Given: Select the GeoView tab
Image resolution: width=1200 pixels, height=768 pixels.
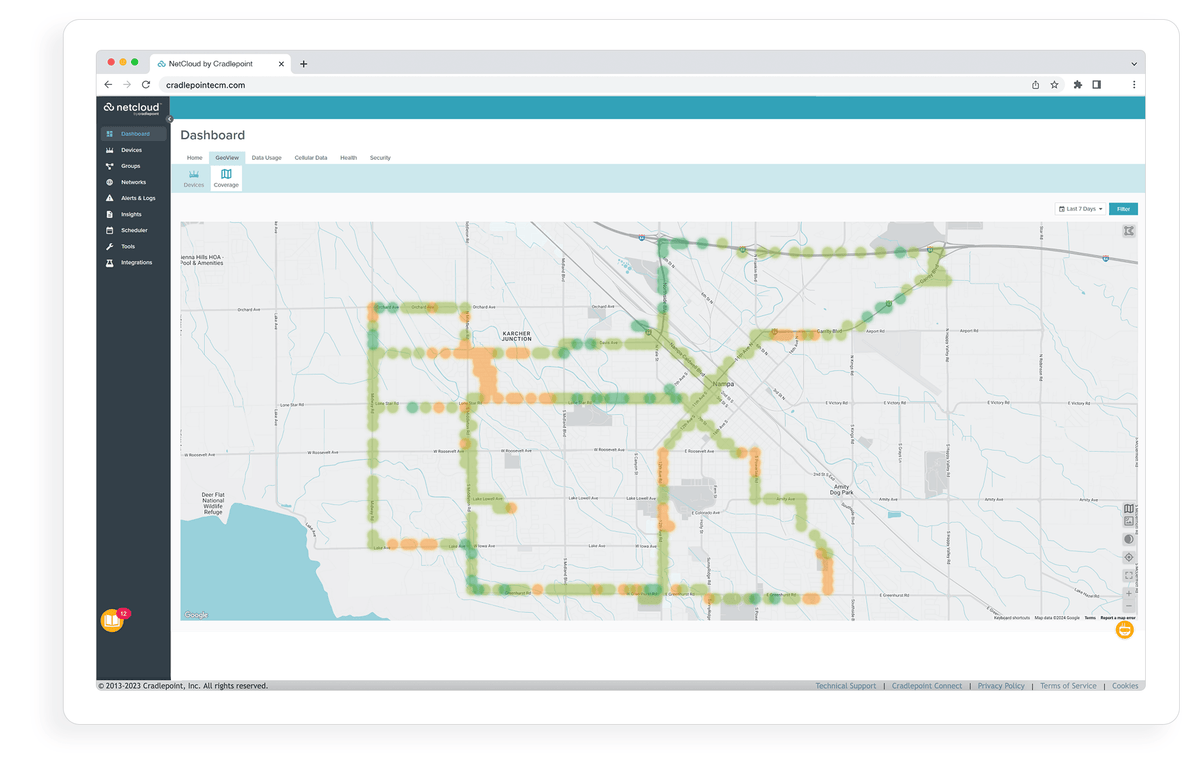Looking at the screenshot, I should click(227, 158).
